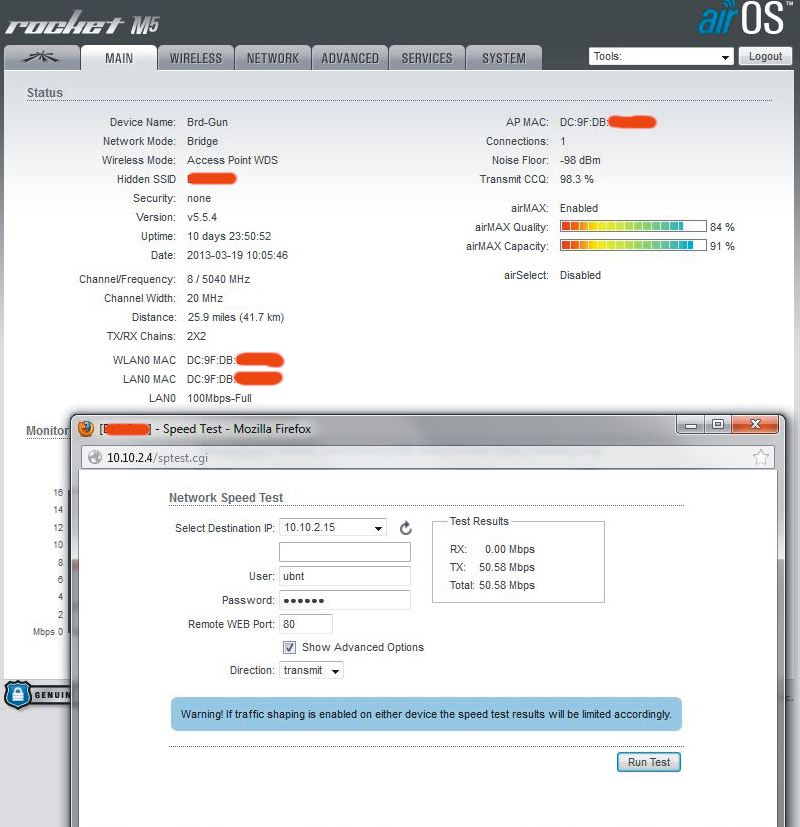Bookmark page with the star icon
800x827 pixels.
[x=761, y=457]
